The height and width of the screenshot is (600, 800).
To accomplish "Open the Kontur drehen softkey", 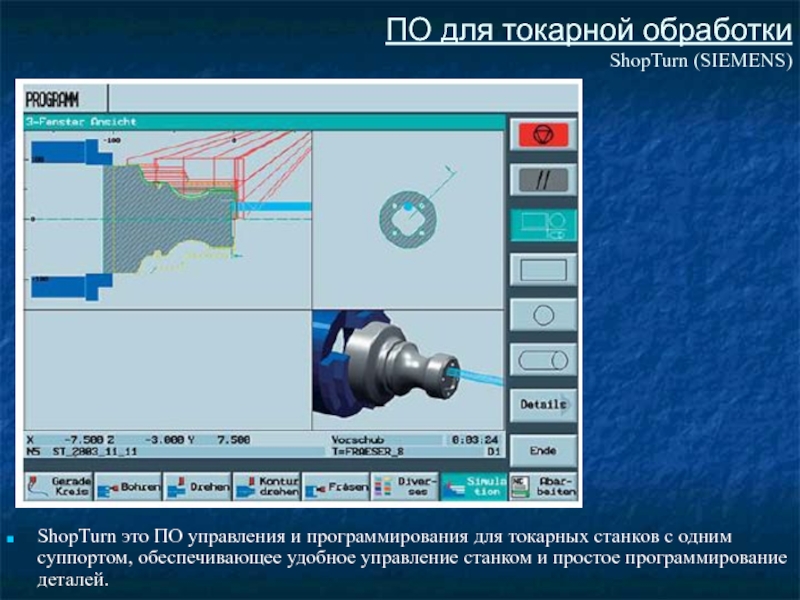I will coord(267,486).
